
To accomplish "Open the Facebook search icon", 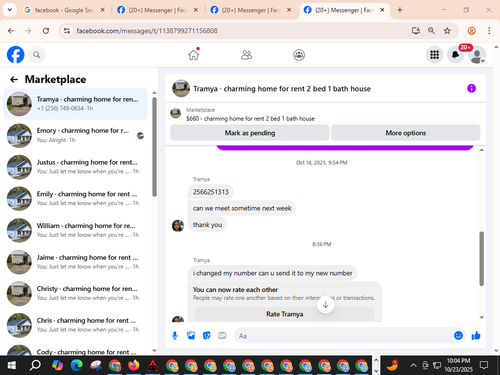I will 37,55.
